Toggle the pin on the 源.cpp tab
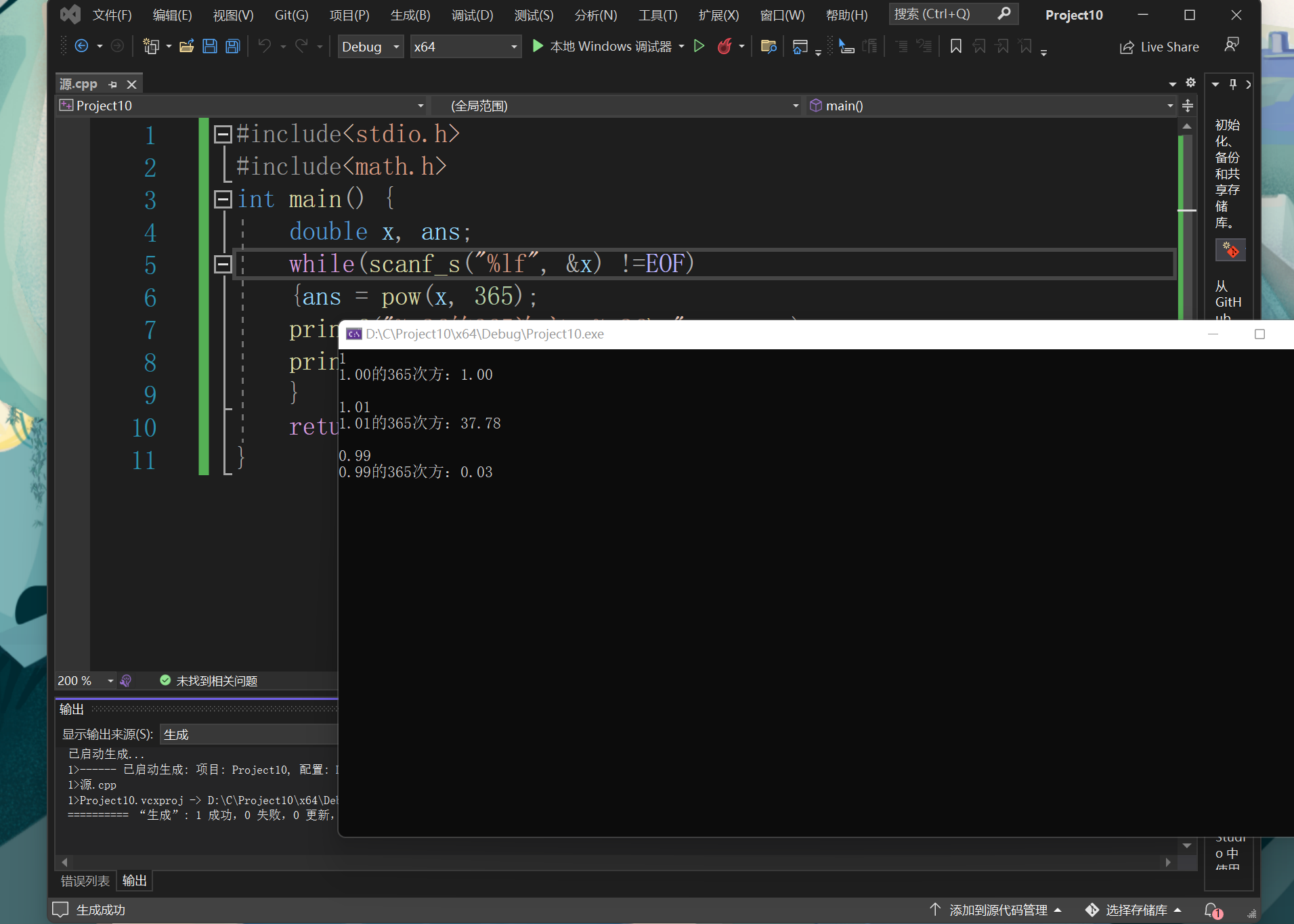 (113, 85)
